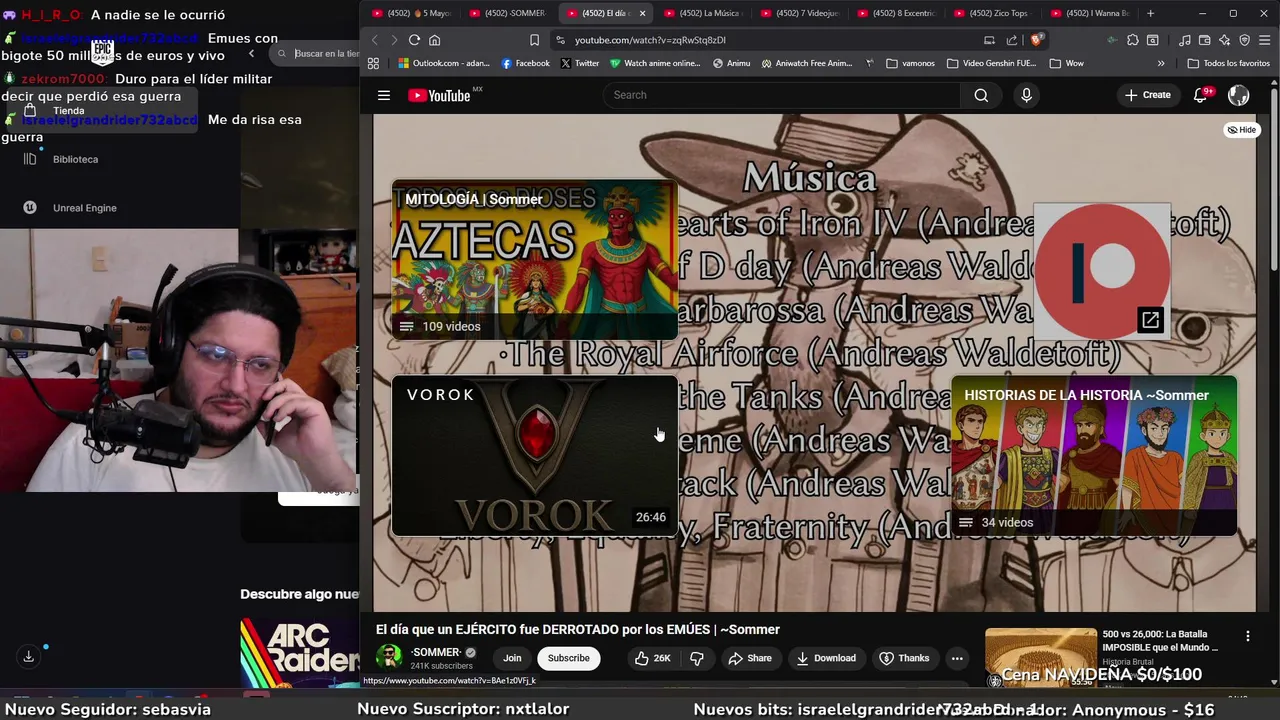Like the video with 26K likes
Image resolution: width=1280 pixels, height=720 pixels.
pyautogui.click(x=652, y=658)
